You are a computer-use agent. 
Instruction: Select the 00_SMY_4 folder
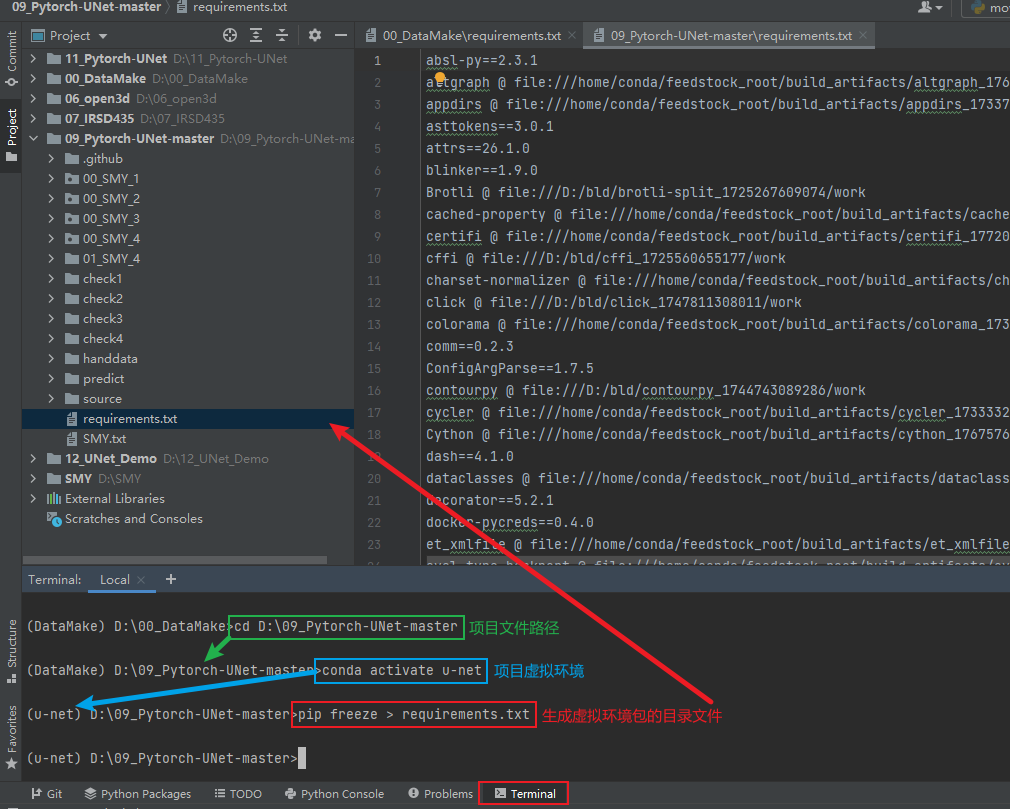tap(111, 238)
